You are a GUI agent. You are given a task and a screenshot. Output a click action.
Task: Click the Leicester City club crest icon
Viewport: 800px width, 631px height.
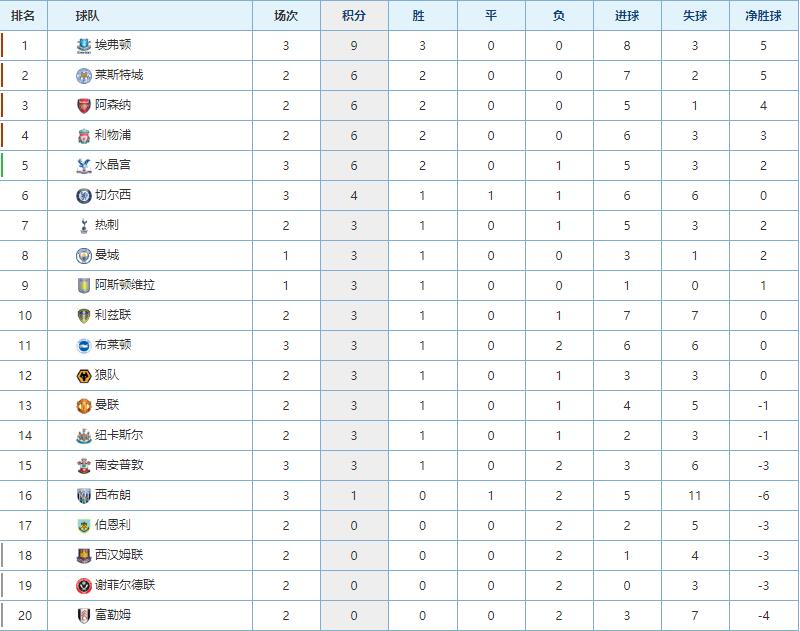pyautogui.click(x=84, y=75)
